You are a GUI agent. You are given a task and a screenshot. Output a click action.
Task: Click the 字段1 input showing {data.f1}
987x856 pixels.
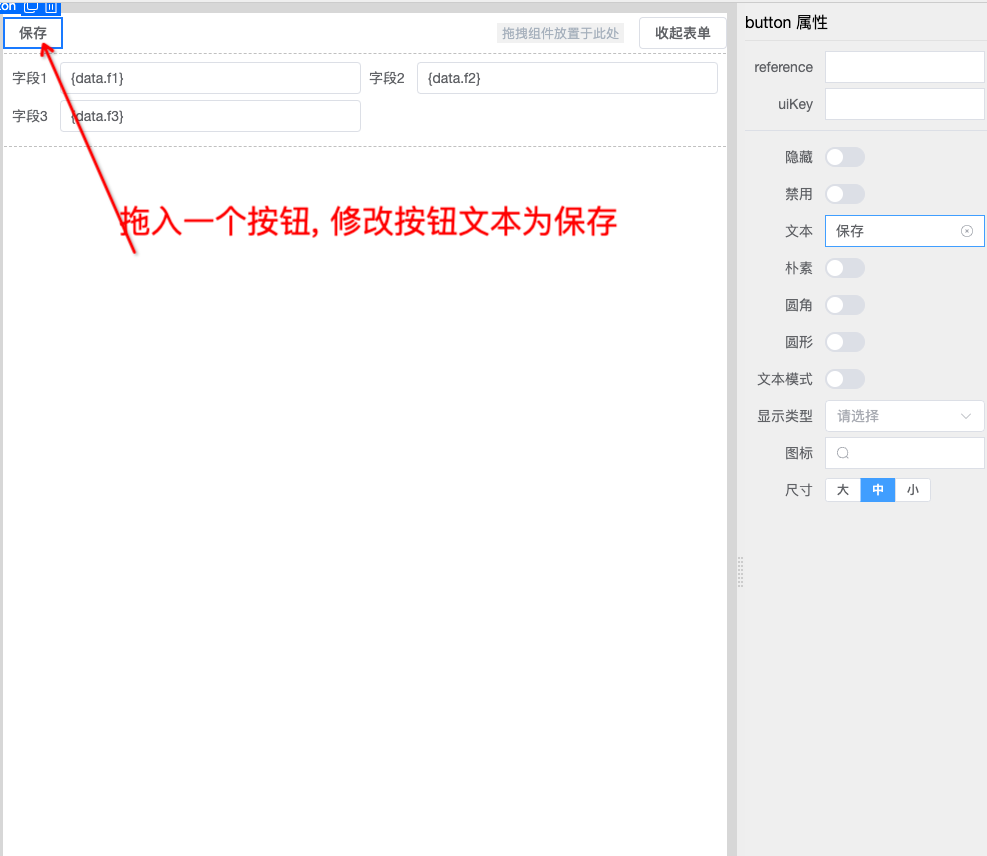pyautogui.click(x=210, y=78)
